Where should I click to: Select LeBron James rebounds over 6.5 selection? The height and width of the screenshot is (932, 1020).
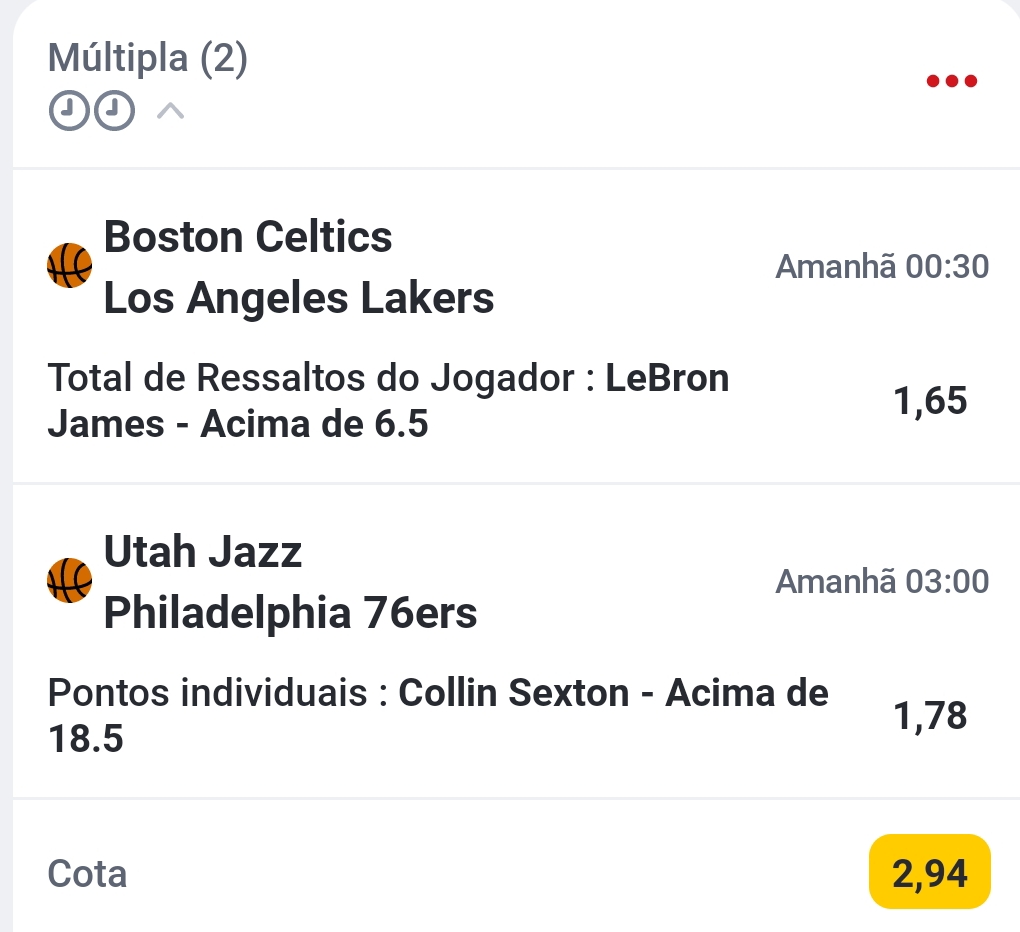388,402
